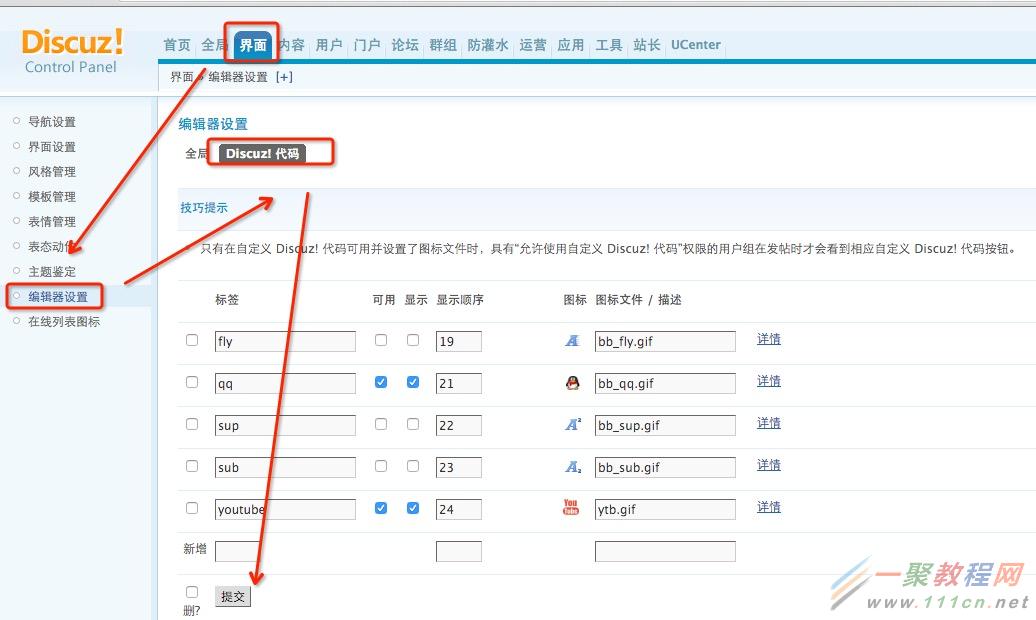Click the [+] link beside breadcrumb
The width and height of the screenshot is (1036, 620).
pyautogui.click(x=284, y=77)
